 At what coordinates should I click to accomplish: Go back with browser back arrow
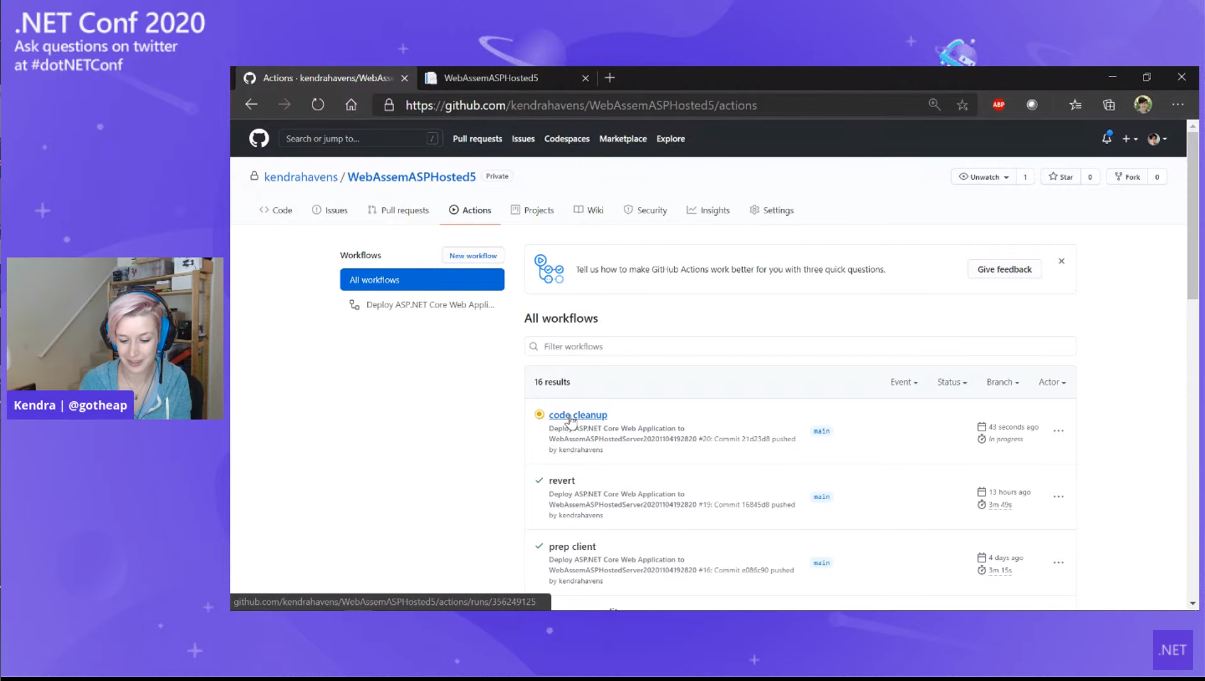tap(252, 104)
